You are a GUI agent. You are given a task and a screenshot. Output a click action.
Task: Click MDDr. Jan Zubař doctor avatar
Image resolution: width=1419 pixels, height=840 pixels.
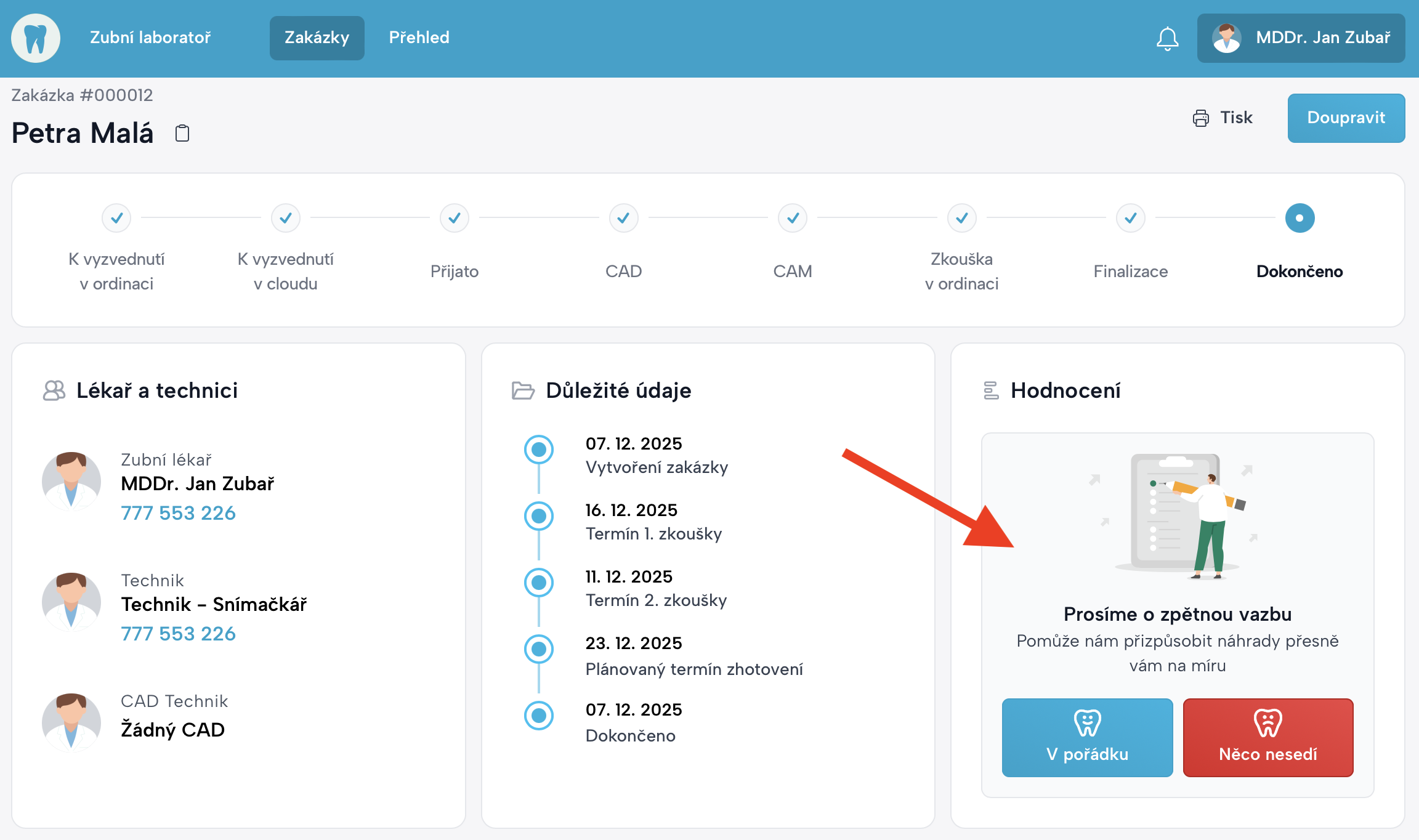point(71,481)
